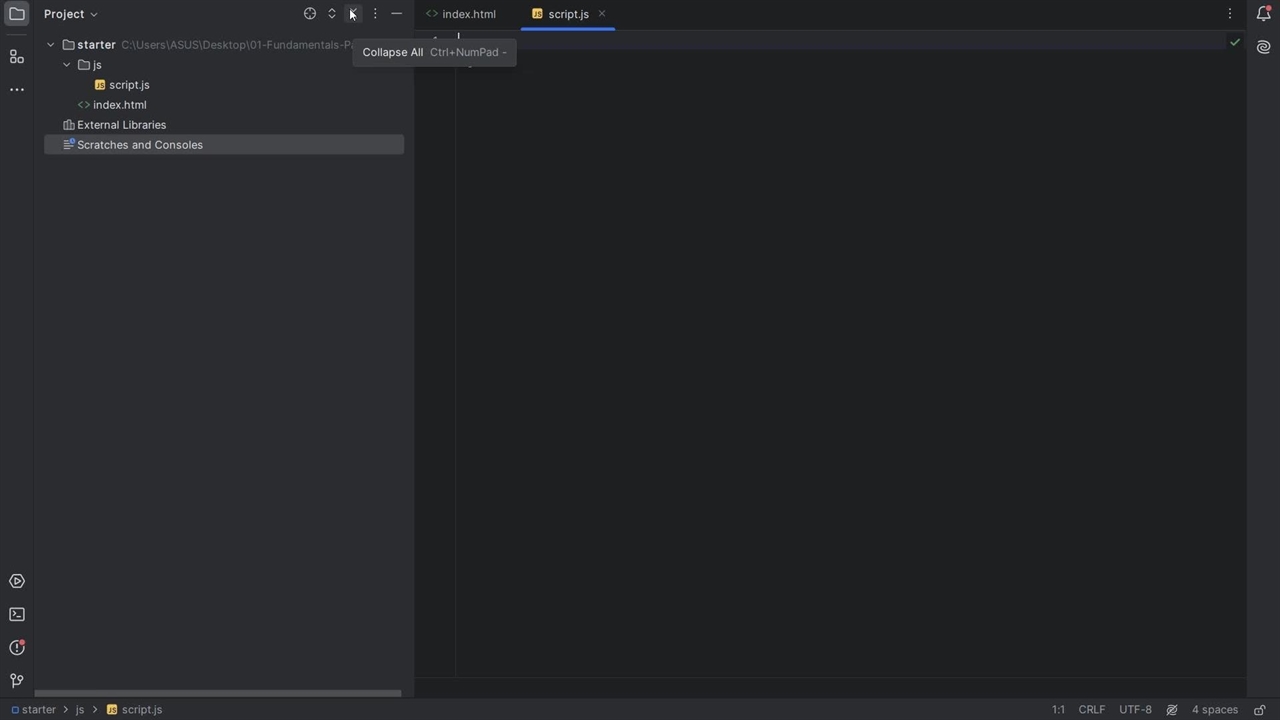Click the Select Opened File target icon

310,14
